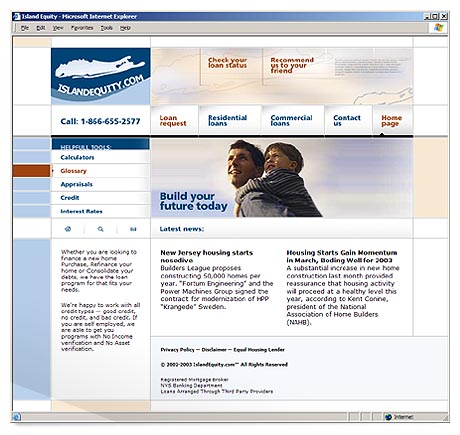Image resolution: width=460 pixels, height=435 pixels.
Task: Open the Glossary tool link
Action: point(73,171)
